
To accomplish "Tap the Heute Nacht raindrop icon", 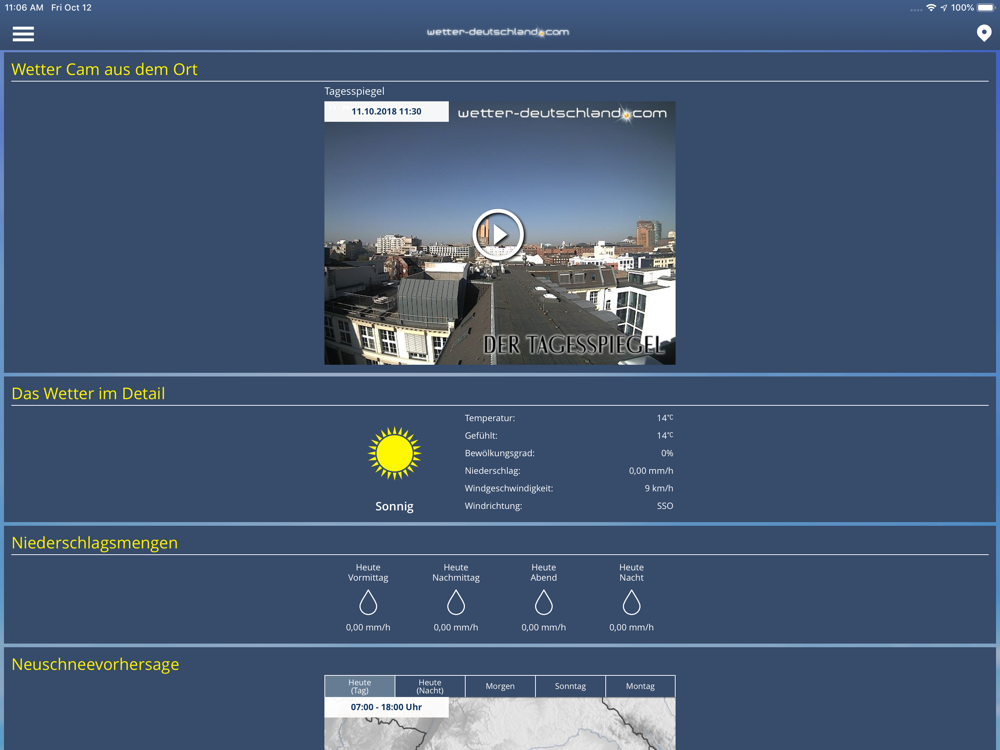I will (x=631, y=602).
